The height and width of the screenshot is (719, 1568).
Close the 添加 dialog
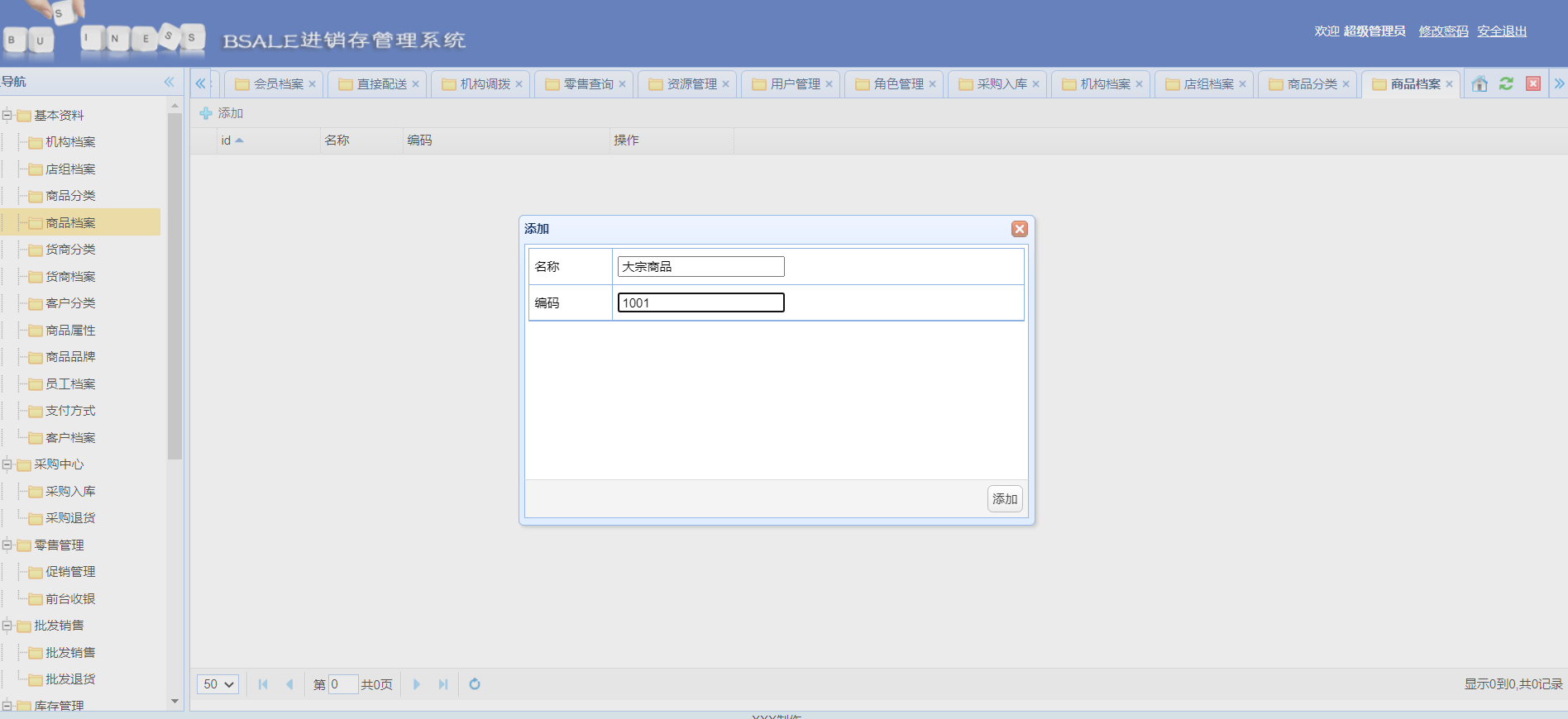[1020, 229]
